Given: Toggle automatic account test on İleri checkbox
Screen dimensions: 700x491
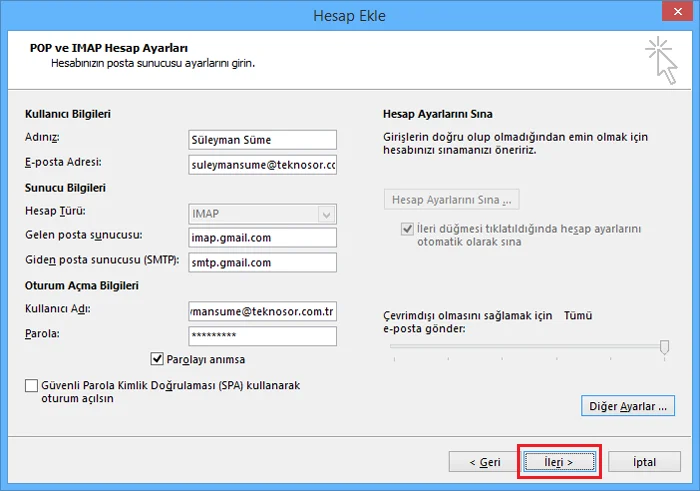Looking at the screenshot, I should tap(407, 229).
